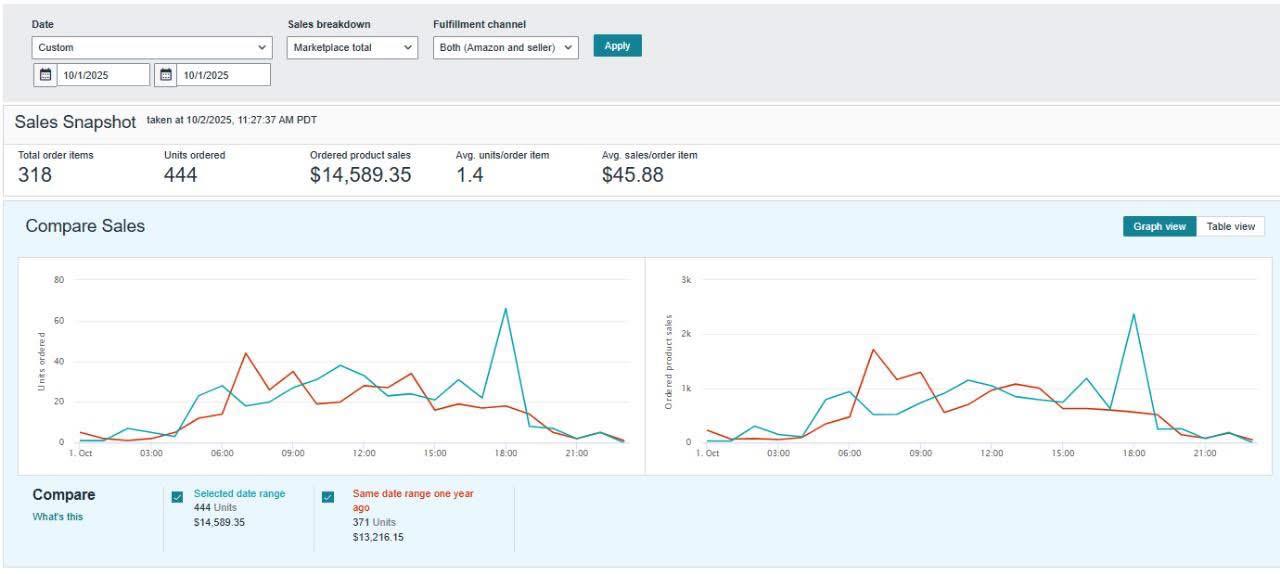This screenshot has width=1280, height=574.
Task: Open the Sales breakdown dropdown
Action: [x=352, y=47]
